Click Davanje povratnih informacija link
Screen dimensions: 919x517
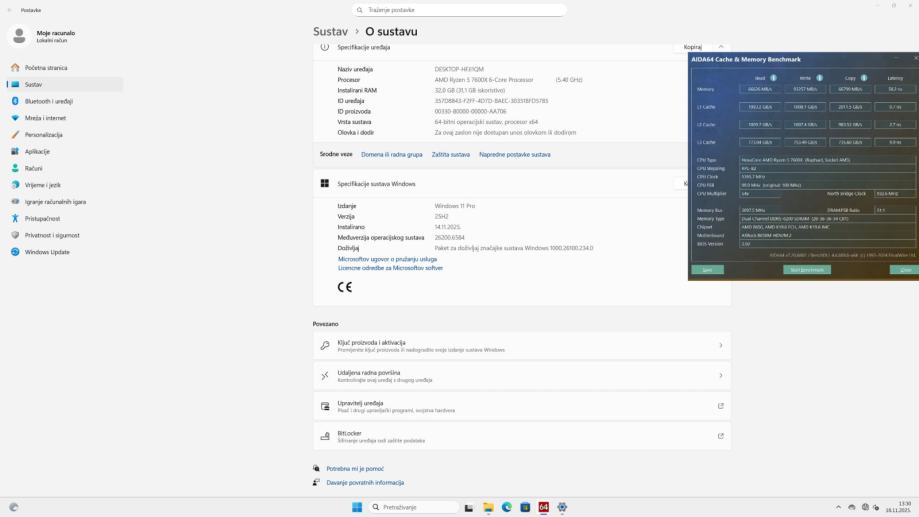(365, 483)
